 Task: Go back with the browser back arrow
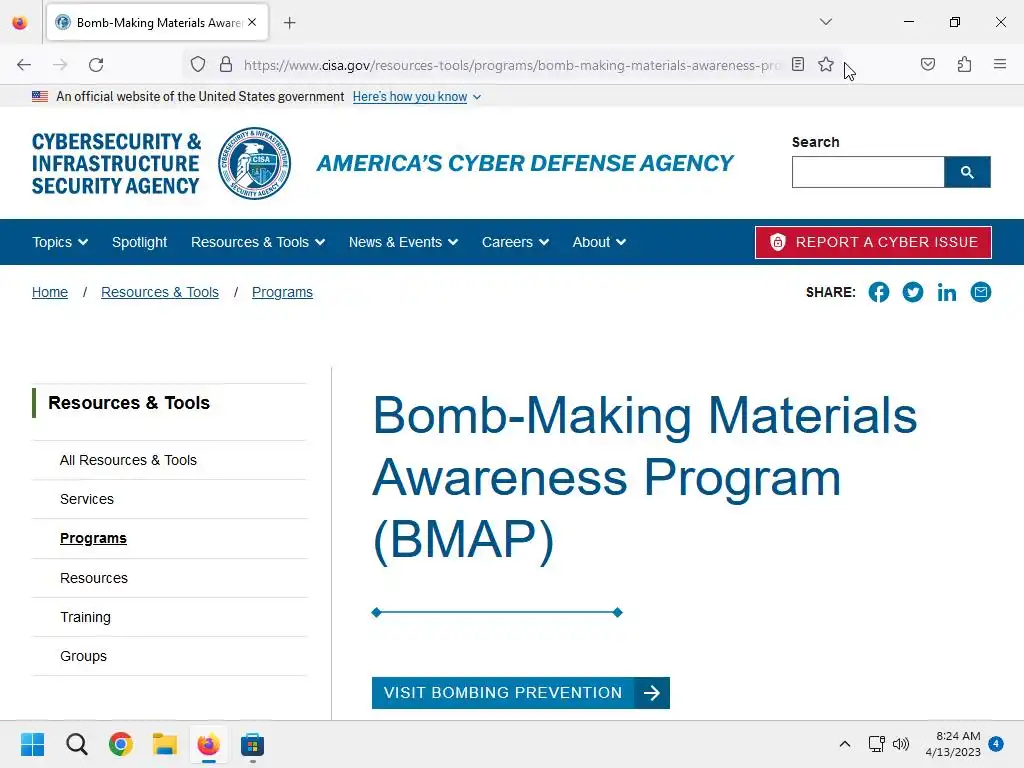click(x=24, y=65)
